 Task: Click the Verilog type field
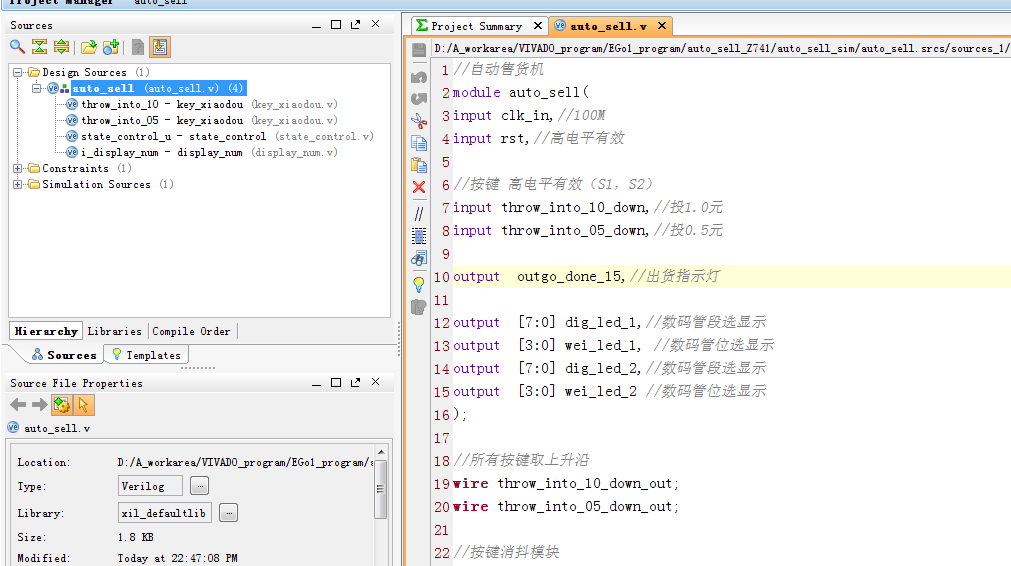[150, 485]
